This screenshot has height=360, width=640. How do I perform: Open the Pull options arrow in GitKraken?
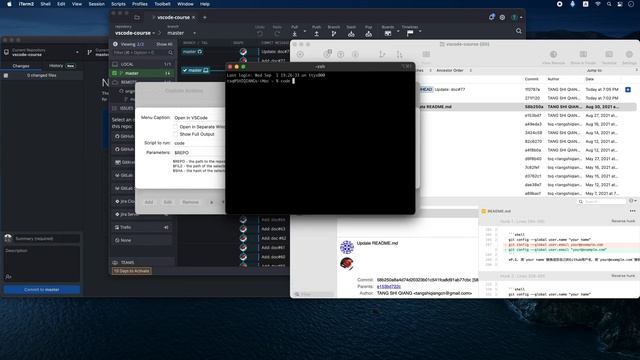pyautogui.click(x=304, y=31)
